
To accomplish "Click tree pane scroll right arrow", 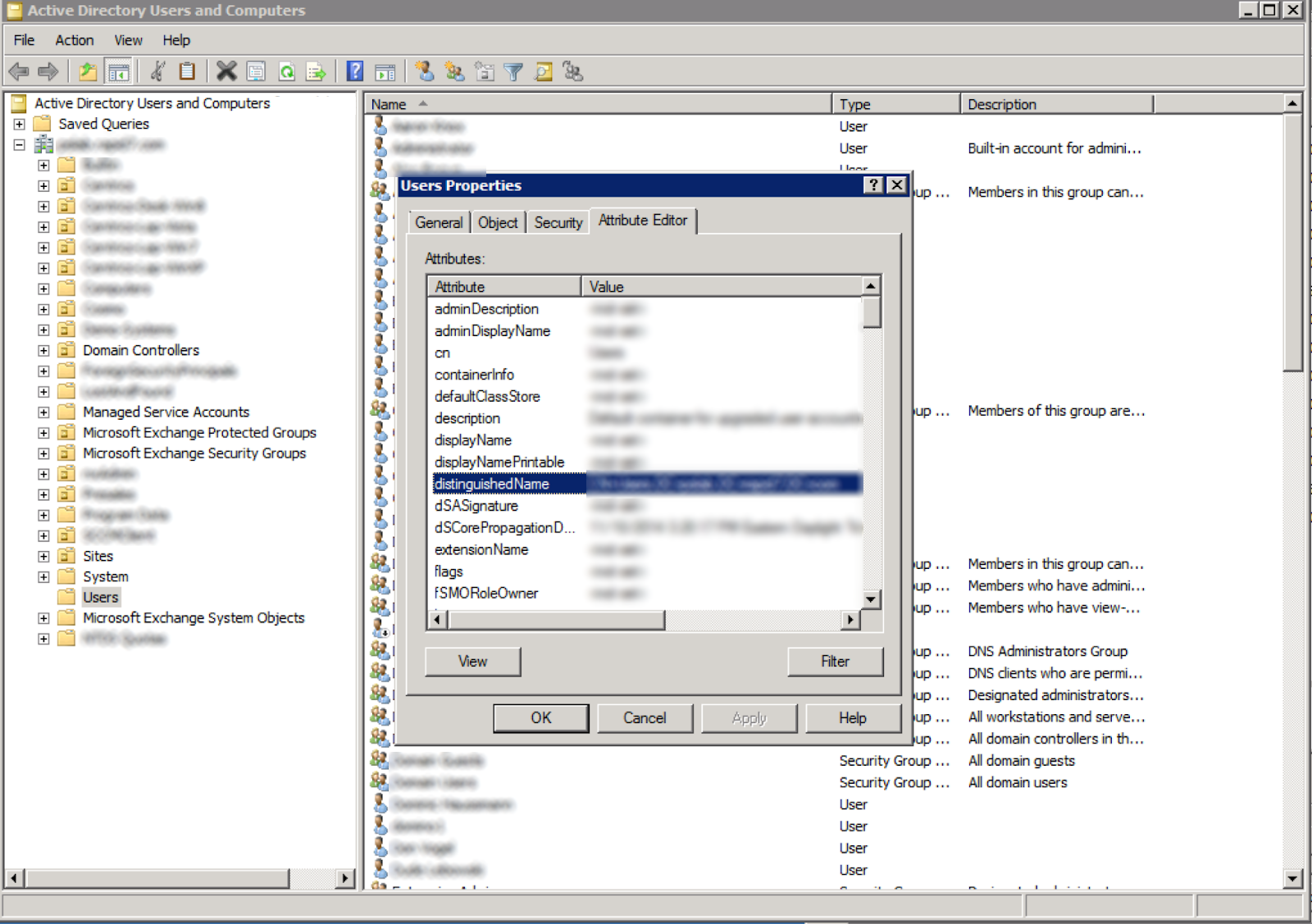I will tap(346, 878).
